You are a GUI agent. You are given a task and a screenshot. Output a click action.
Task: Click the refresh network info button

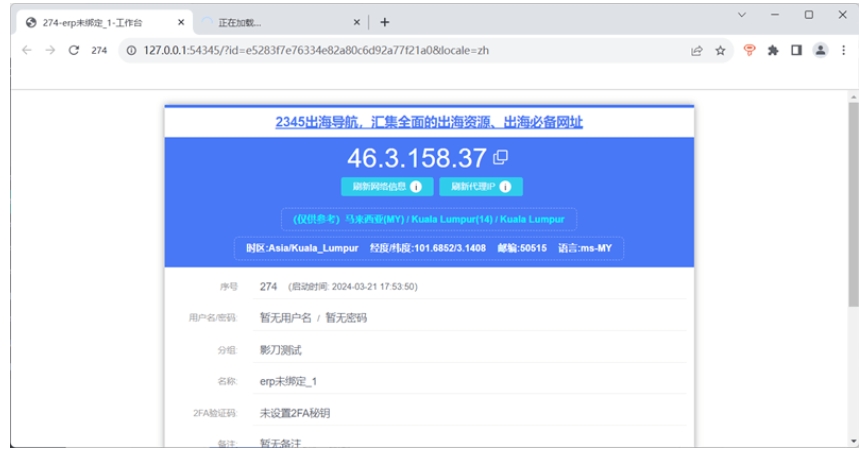pyautogui.click(x=387, y=187)
